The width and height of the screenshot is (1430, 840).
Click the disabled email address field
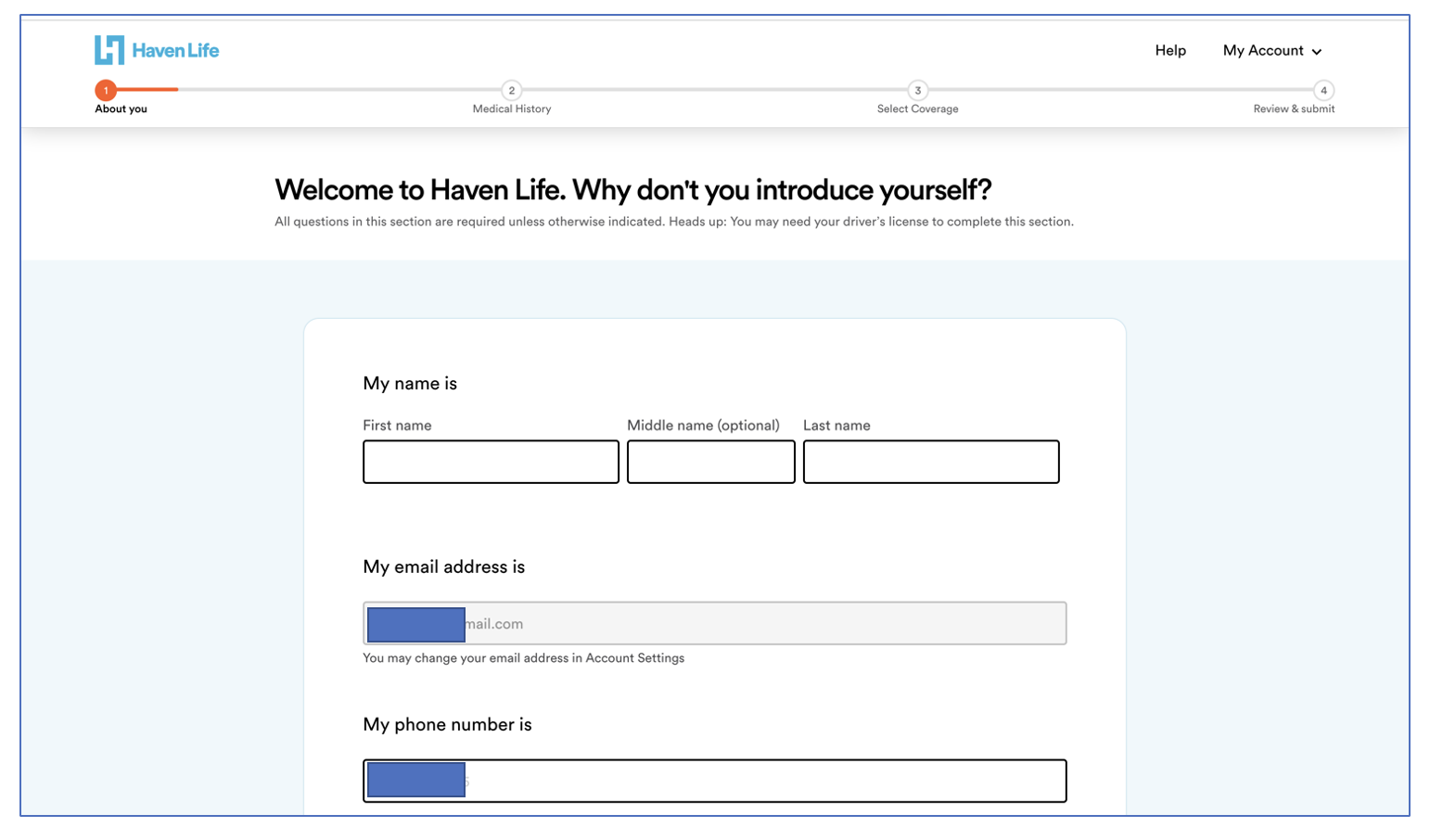pos(715,623)
